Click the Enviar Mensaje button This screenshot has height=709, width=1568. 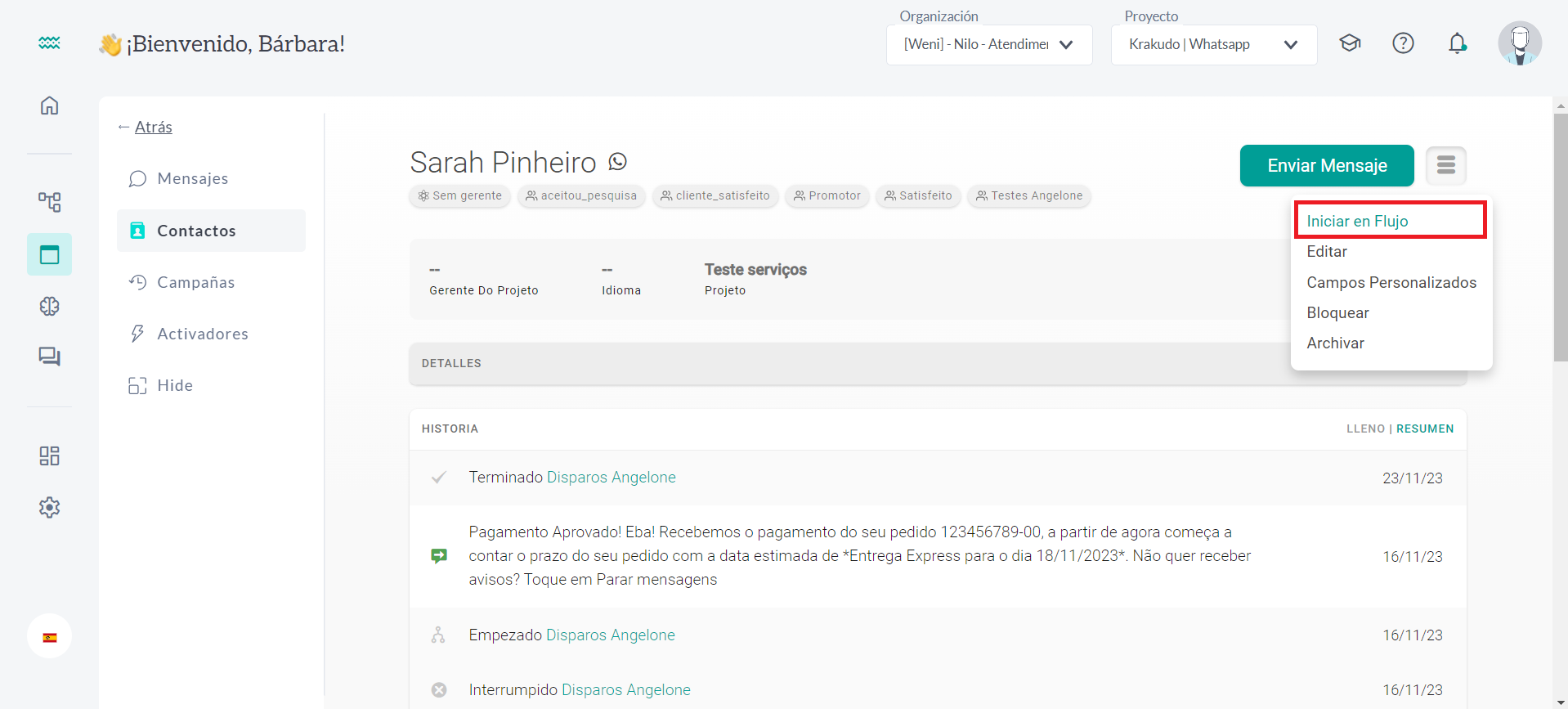click(1326, 165)
